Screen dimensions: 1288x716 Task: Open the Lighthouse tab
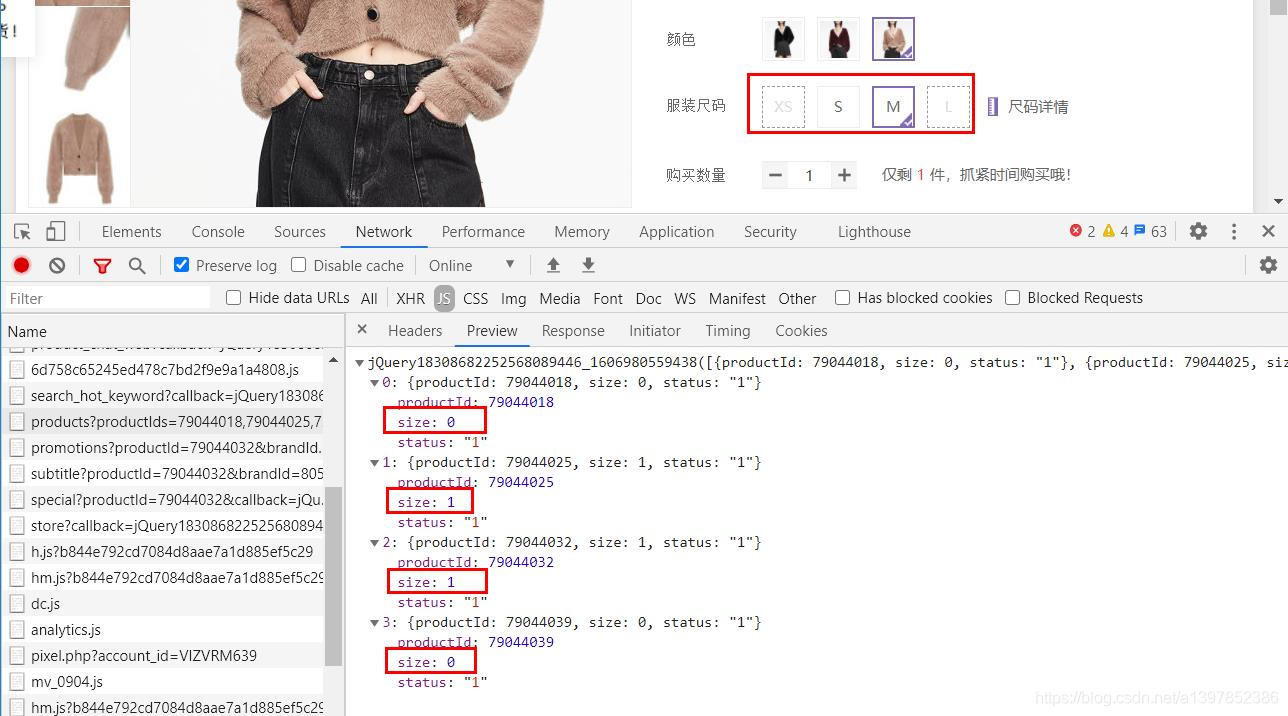(x=874, y=231)
